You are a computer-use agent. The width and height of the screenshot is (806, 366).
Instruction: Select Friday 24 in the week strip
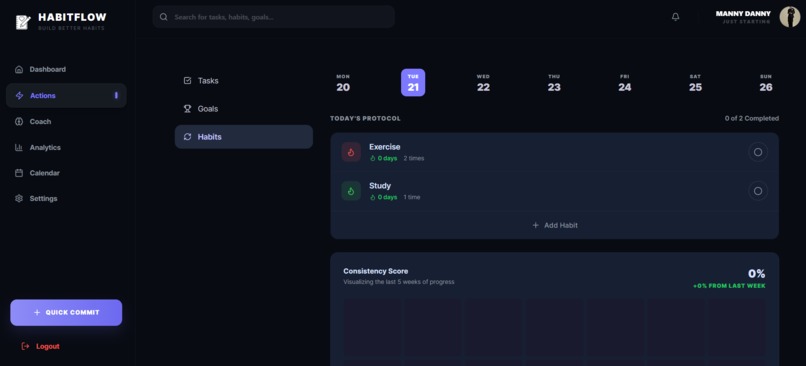(x=625, y=83)
